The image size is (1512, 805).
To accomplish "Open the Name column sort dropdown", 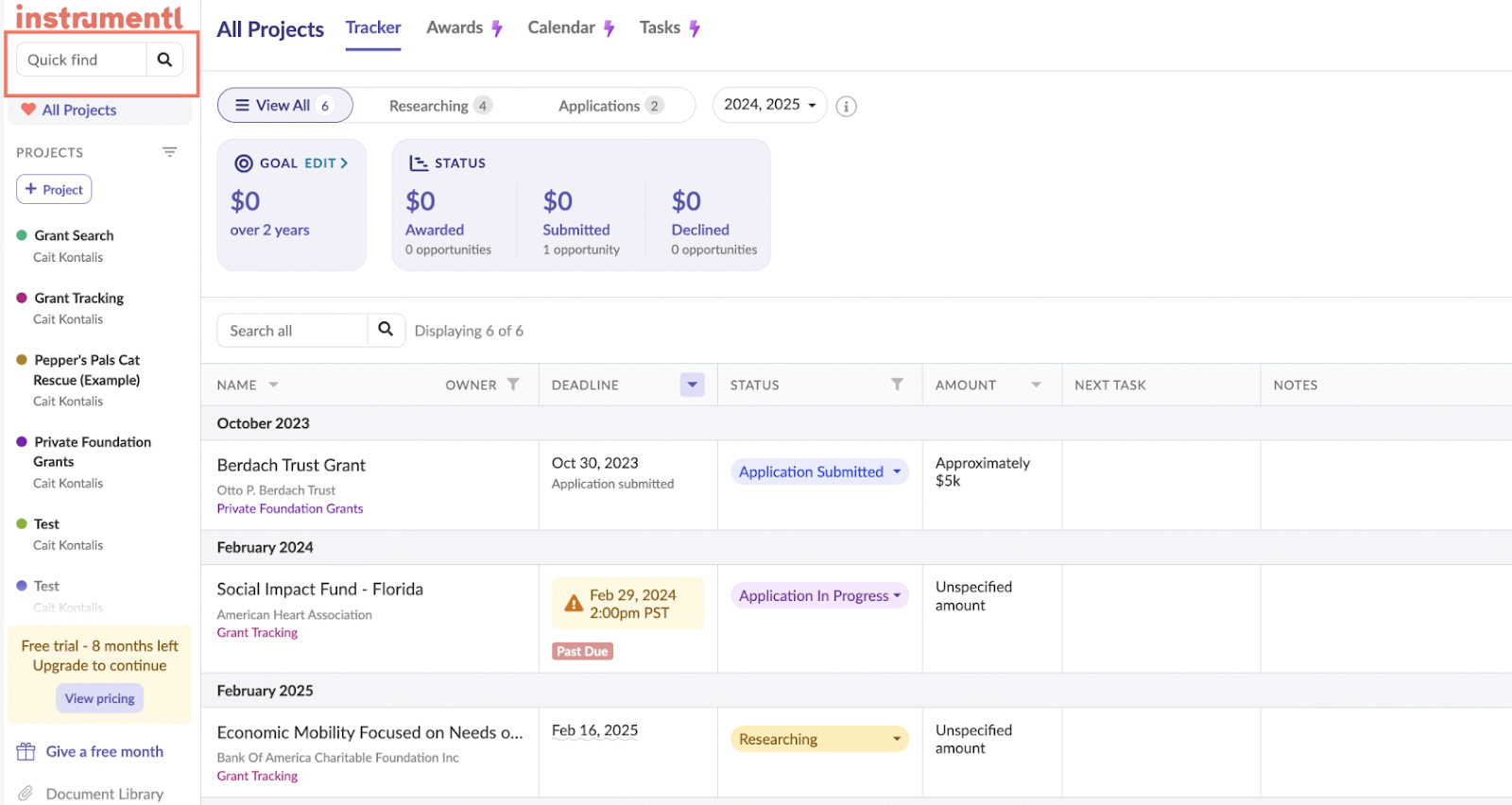I will pyautogui.click(x=273, y=385).
